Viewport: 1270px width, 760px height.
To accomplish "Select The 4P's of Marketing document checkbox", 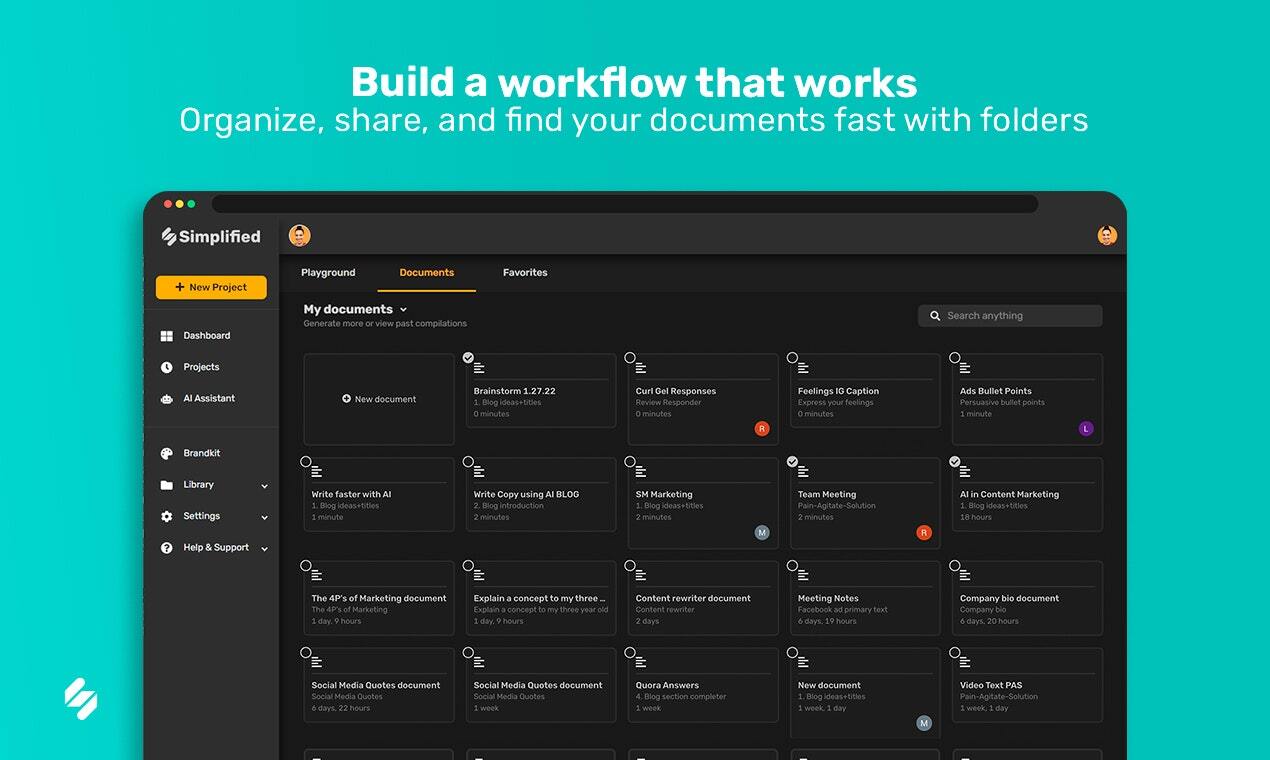I will [306, 565].
